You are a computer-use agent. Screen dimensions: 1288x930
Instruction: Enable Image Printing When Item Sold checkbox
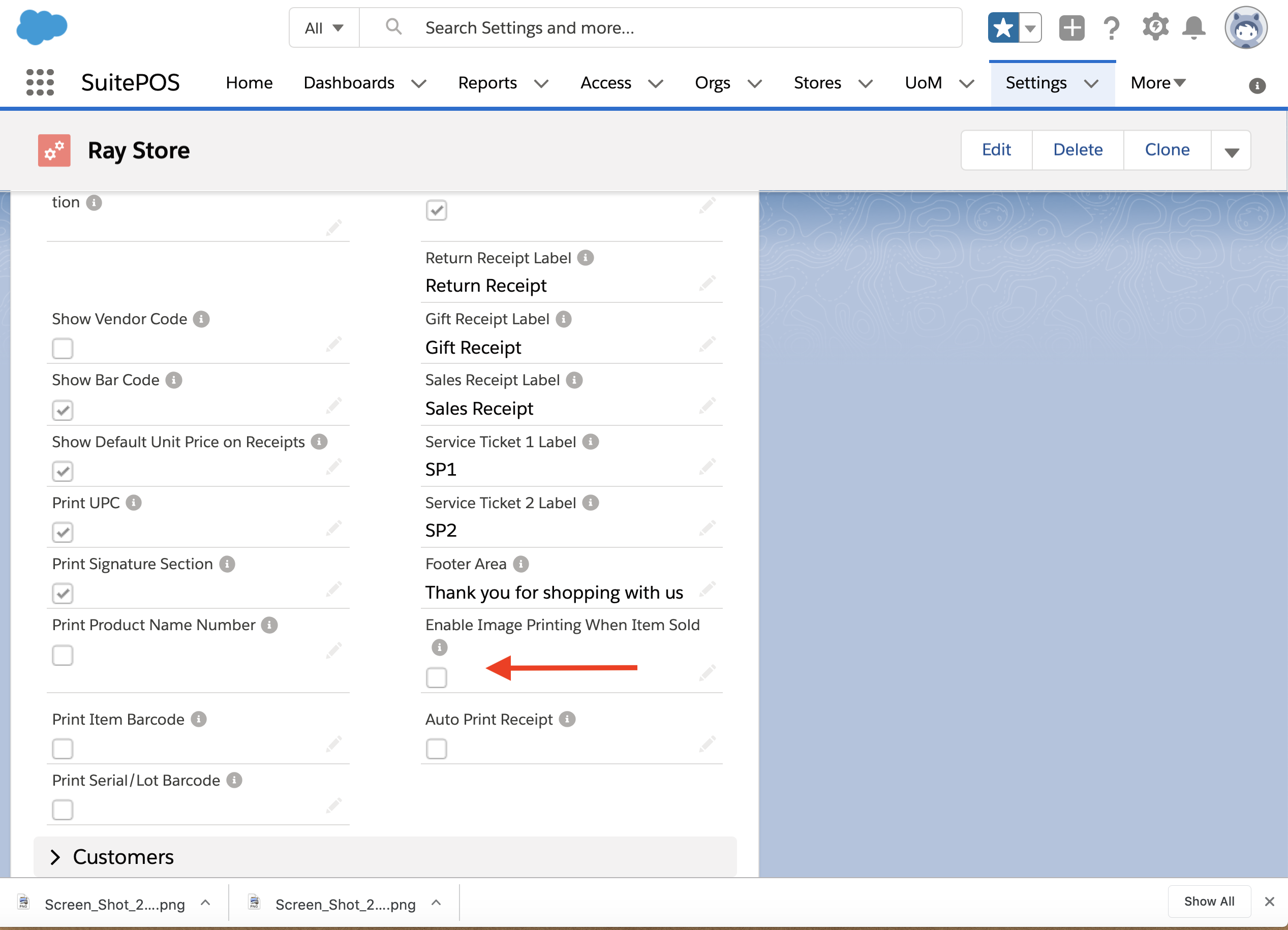(436, 677)
